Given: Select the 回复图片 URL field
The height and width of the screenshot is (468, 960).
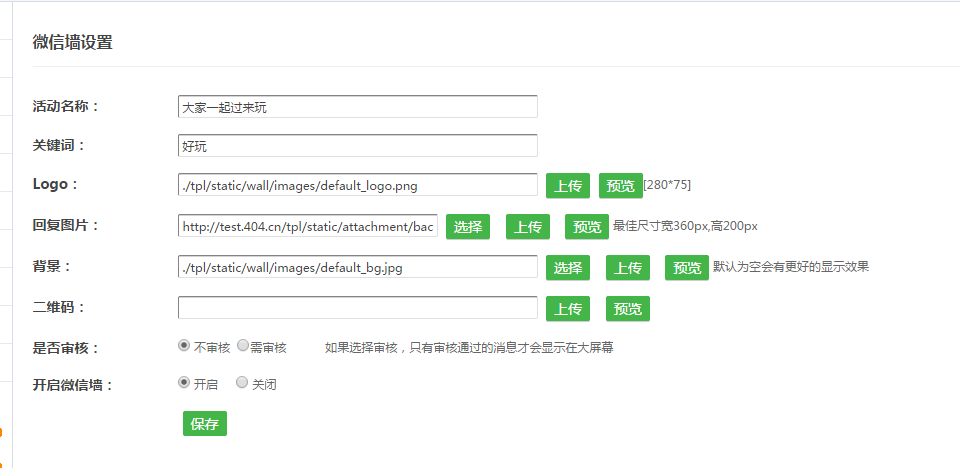Looking at the screenshot, I should (x=308, y=227).
